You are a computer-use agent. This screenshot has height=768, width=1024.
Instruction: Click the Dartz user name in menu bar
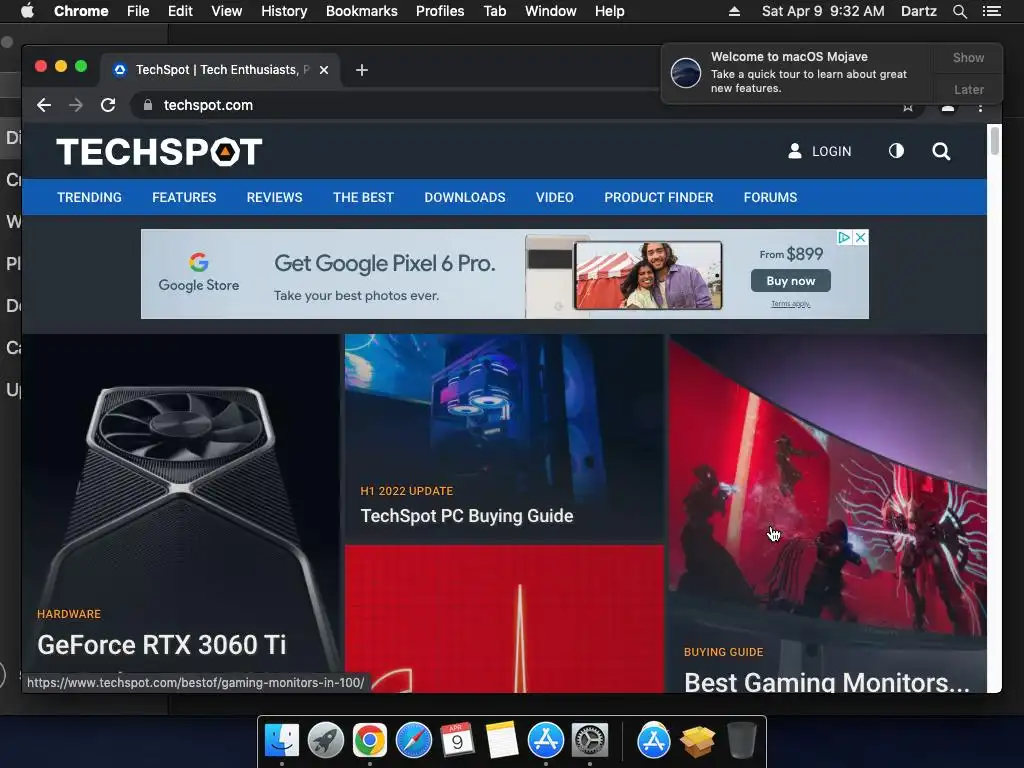tap(918, 11)
